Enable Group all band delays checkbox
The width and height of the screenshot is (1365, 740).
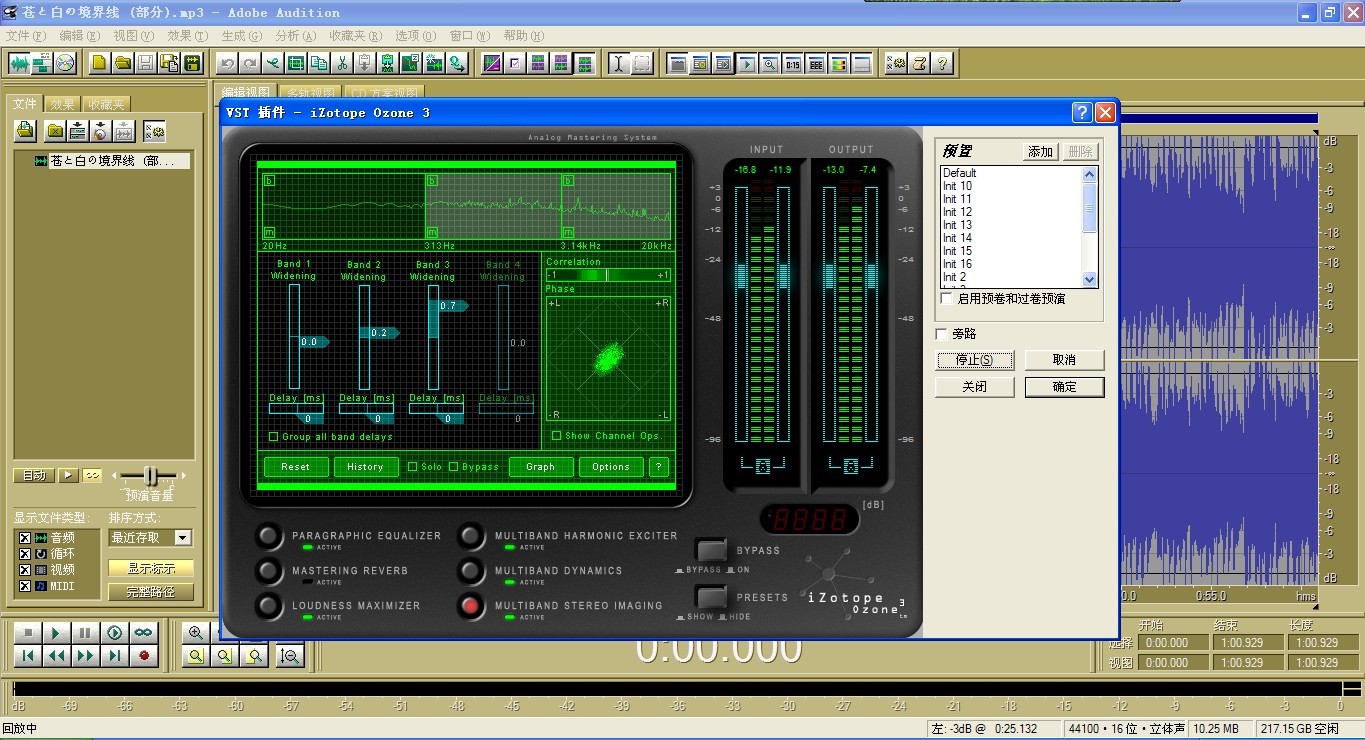point(274,437)
